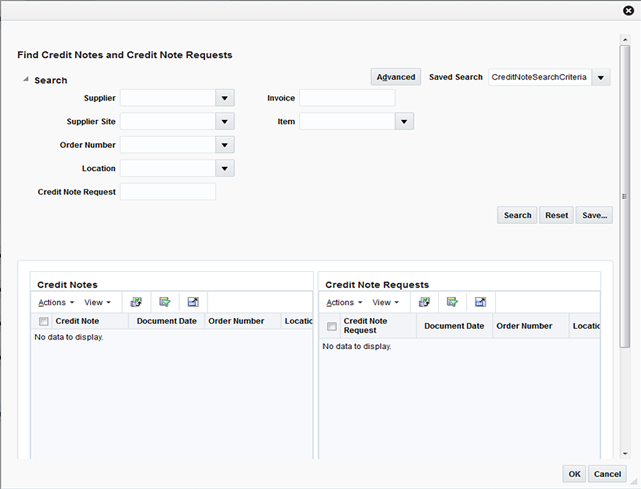Click the Advanced search button
641x489 pixels.
[396, 77]
